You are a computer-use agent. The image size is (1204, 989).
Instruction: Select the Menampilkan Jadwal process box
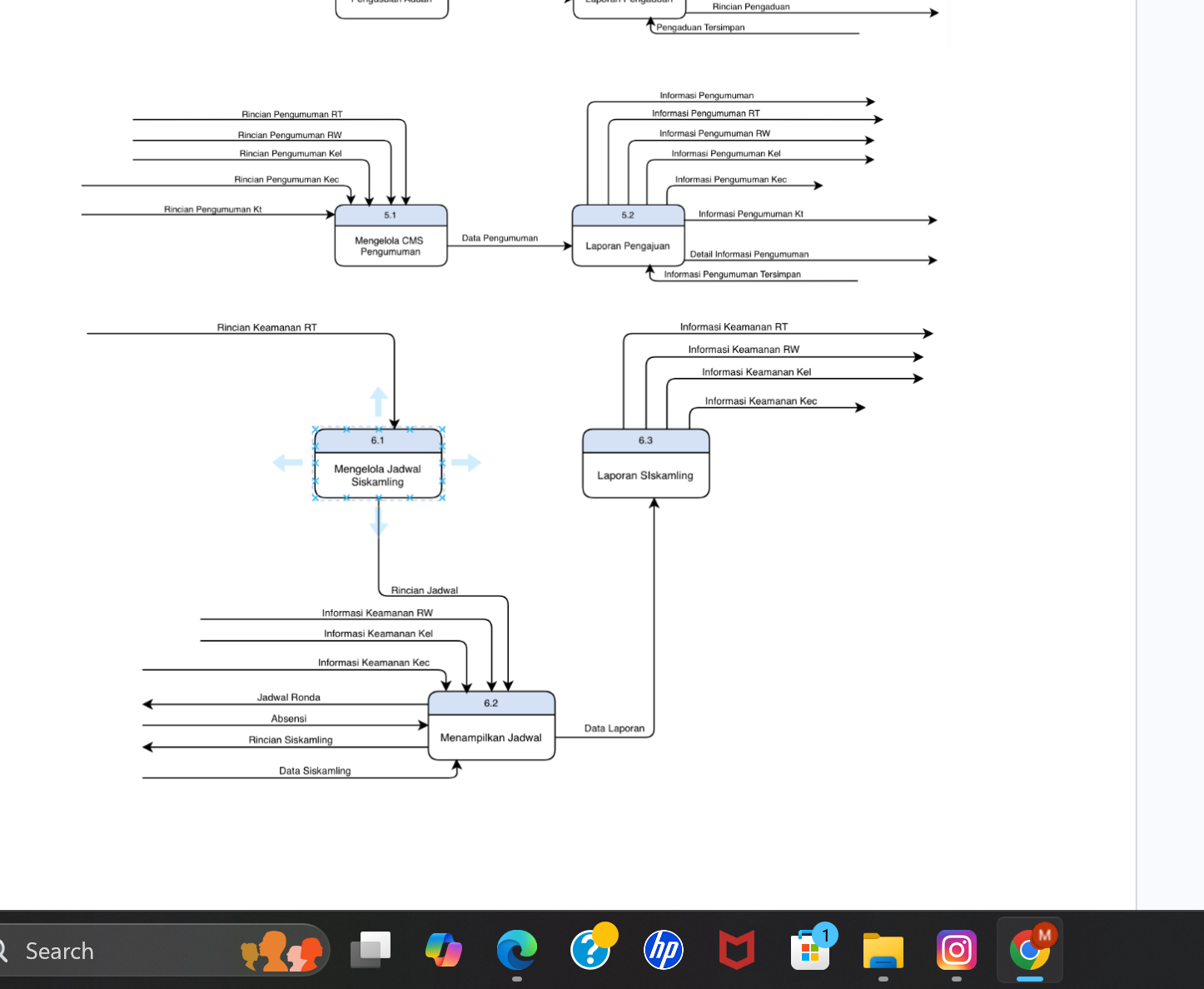491,737
